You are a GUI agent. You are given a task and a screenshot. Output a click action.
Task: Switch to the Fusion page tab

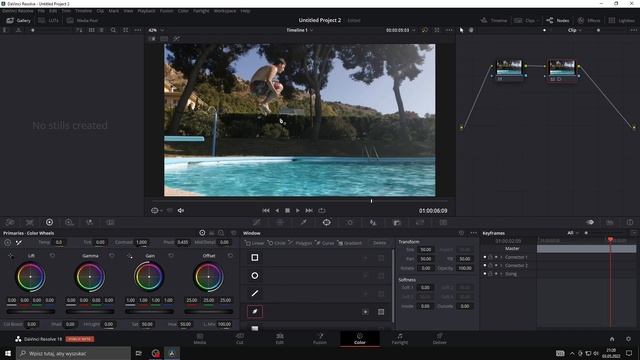click(x=320, y=338)
